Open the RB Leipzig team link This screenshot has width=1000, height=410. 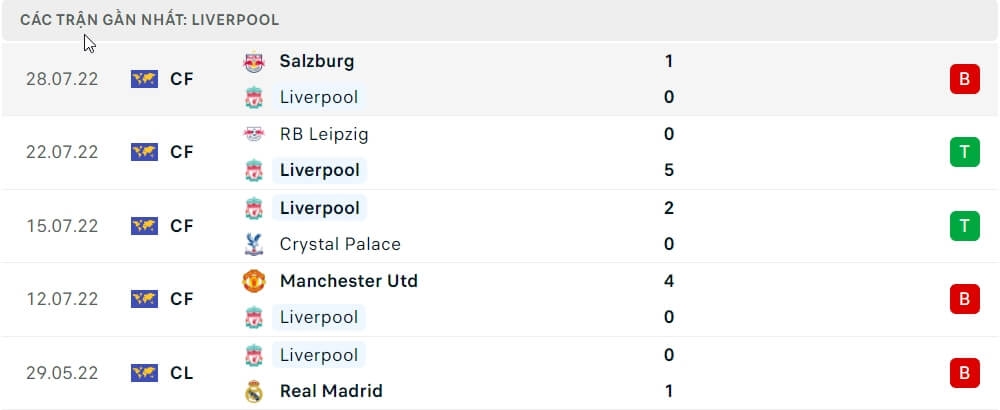(326, 134)
